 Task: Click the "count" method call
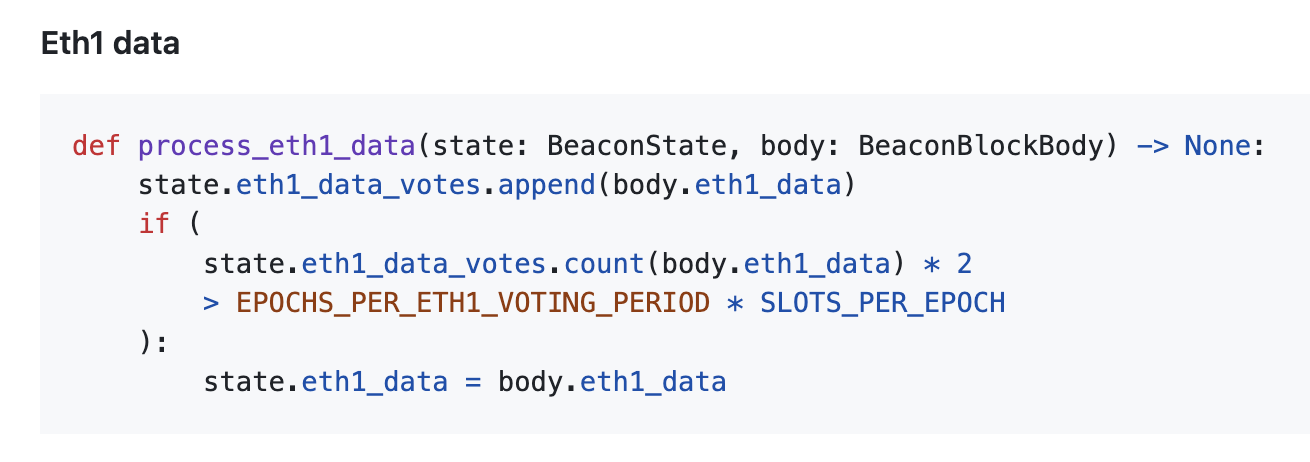tap(605, 264)
